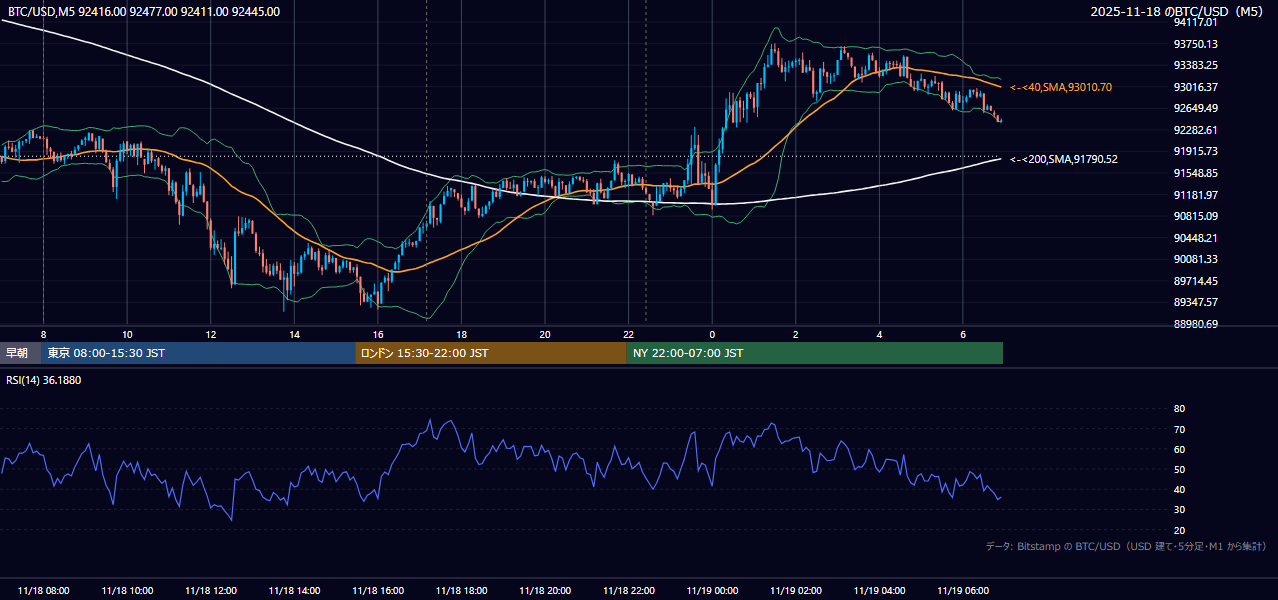Click date label 11/19 02:00
The height and width of the screenshot is (600, 1278).
[796, 591]
